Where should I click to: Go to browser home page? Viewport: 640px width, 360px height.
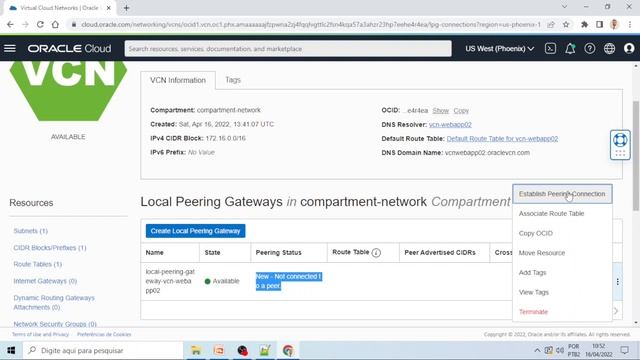coord(55,24)
